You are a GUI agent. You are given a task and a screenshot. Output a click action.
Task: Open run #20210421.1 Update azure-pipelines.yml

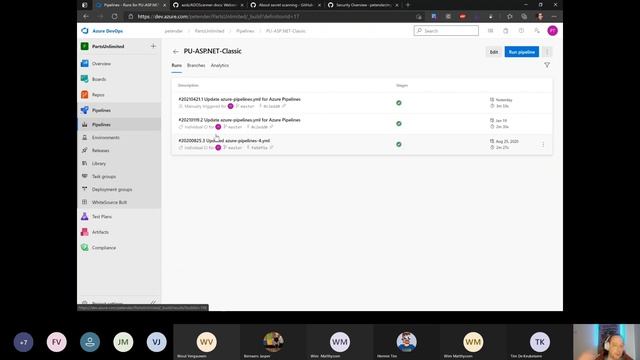pos(240,99)
